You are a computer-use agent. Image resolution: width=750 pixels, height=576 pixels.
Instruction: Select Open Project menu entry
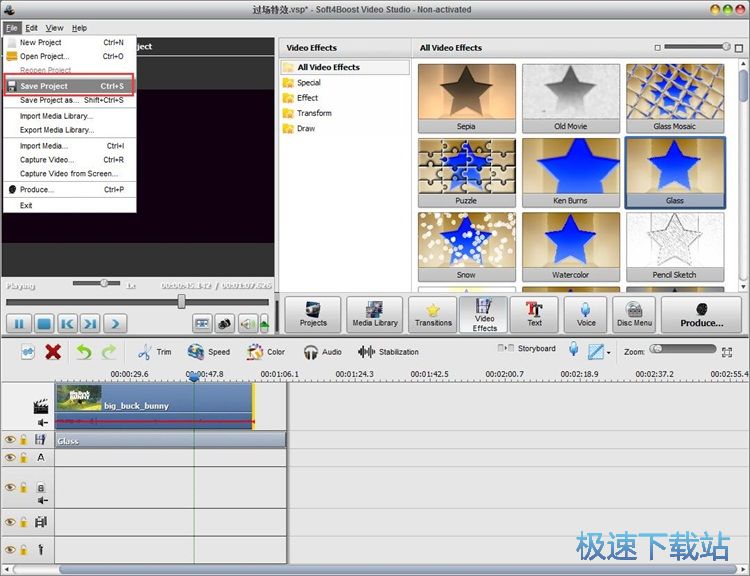[x=69, y=56]
